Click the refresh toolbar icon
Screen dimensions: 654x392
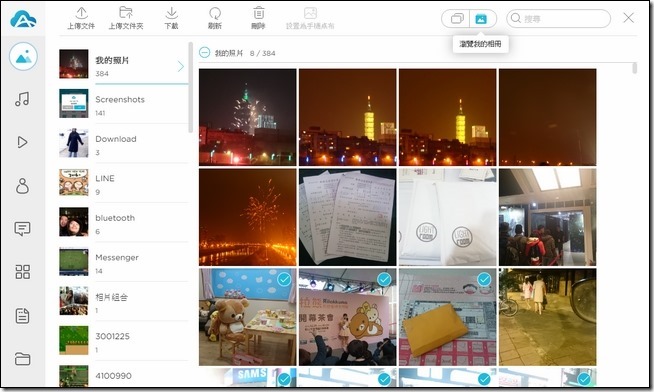pyautogui.click(x=215, y=19)
